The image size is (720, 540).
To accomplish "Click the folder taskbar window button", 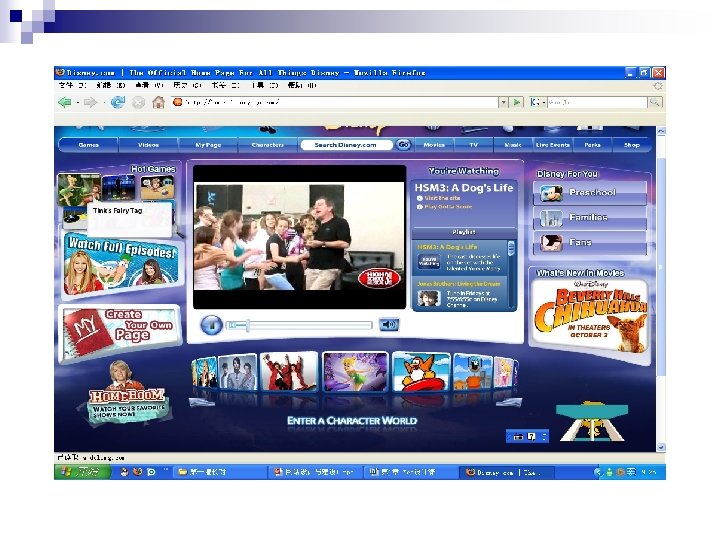I will pos(220,472).
